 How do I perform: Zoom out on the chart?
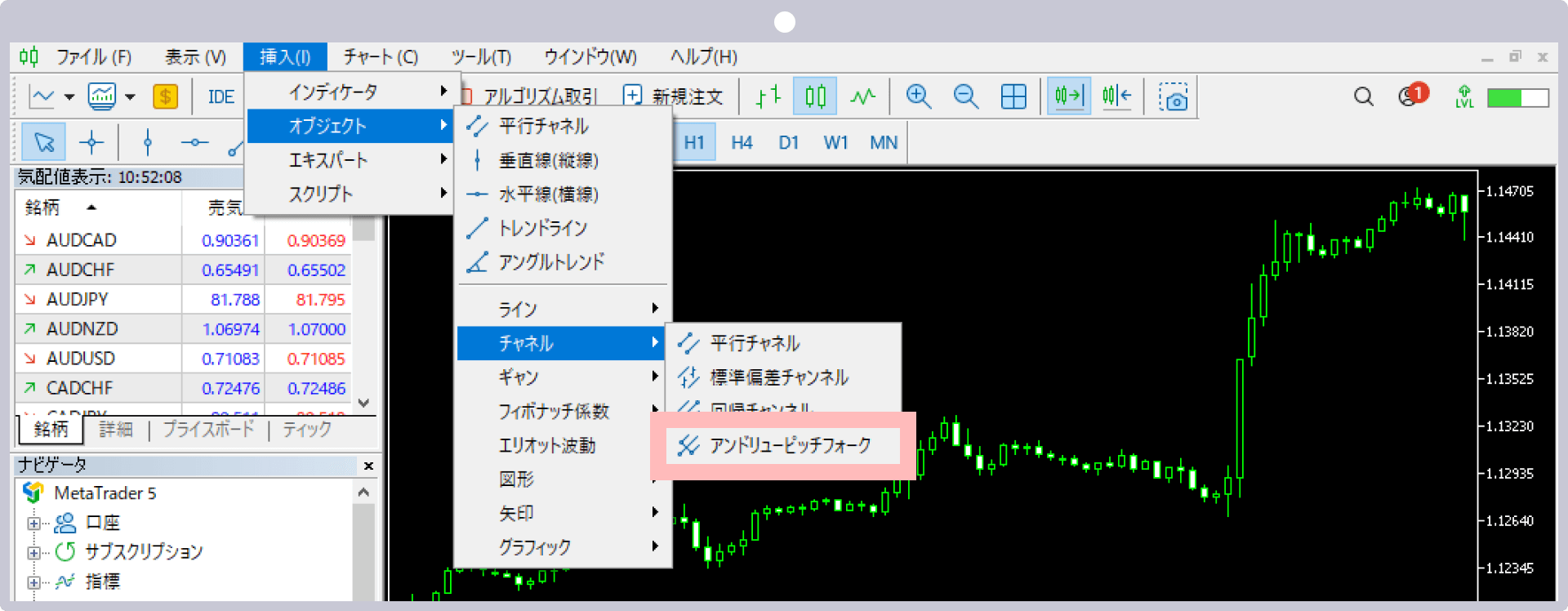[966, 96]
